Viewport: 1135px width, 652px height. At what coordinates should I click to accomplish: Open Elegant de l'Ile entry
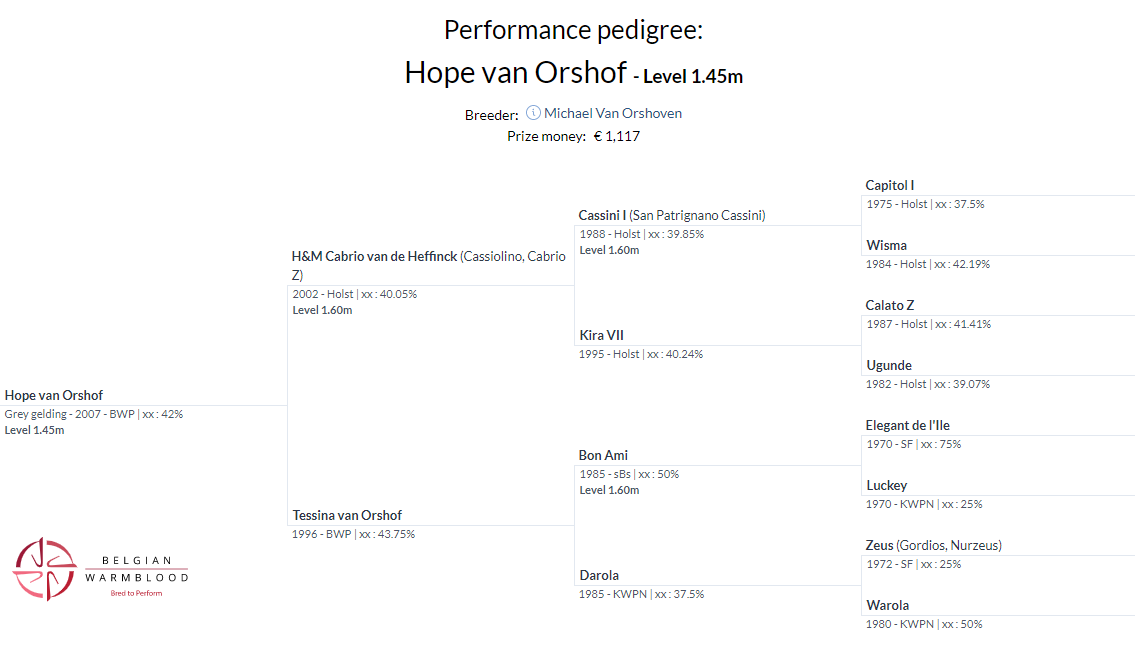coord(908,425)
